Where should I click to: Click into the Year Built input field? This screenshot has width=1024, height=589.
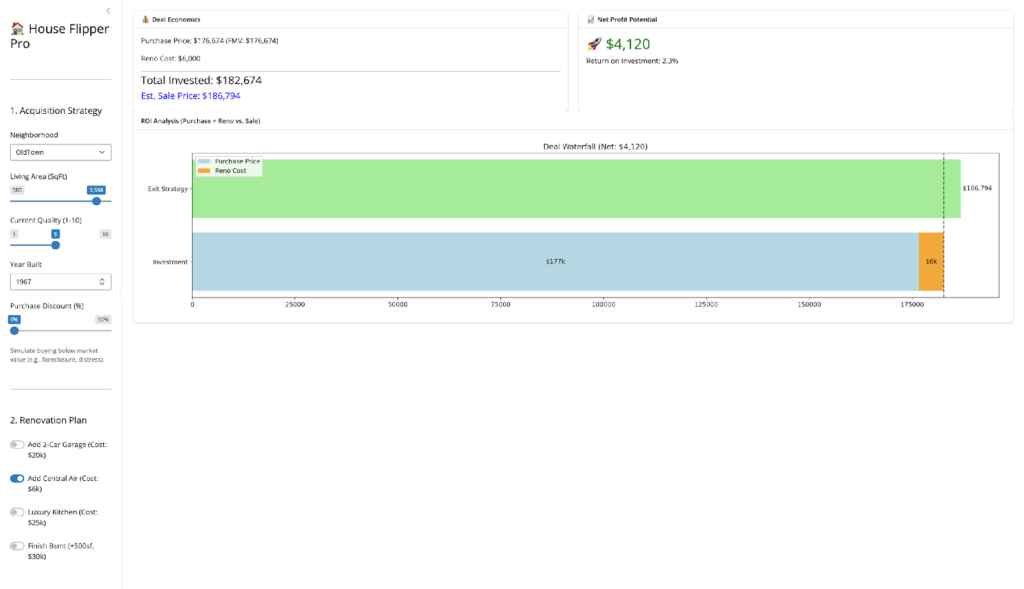click(x=50, y=282)
